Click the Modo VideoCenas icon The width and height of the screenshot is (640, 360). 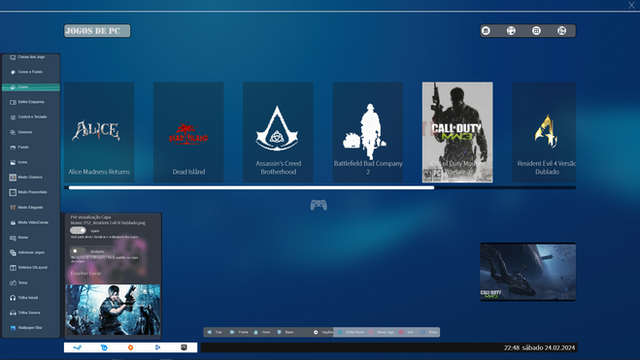pyautogui.click(x=13, y=222)
